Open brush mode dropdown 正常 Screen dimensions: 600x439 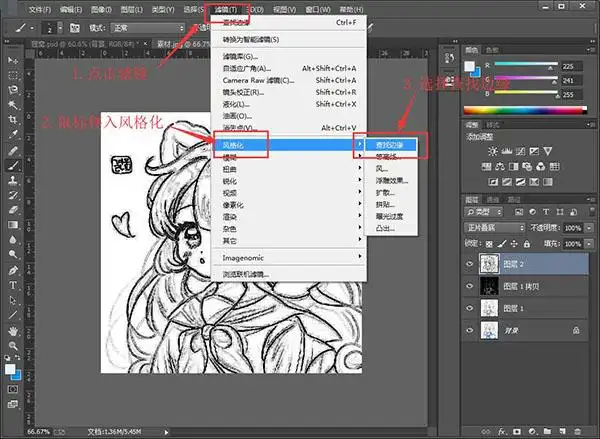(x=148, y=28)
